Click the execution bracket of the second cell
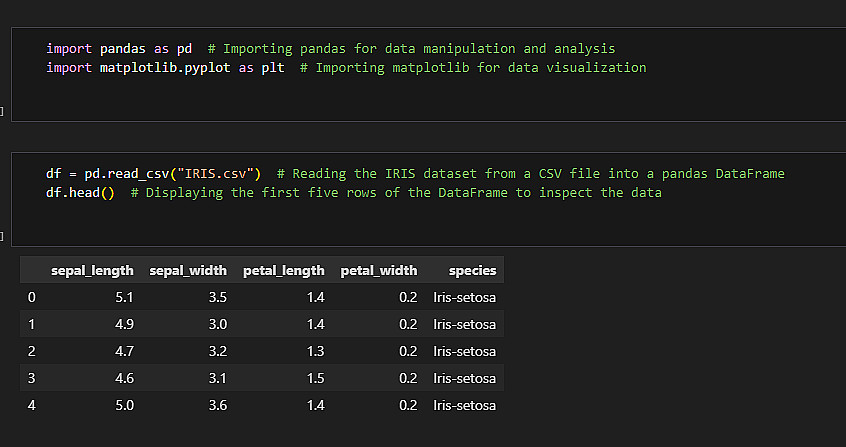The image size is (846, 447). pos(2,236)
